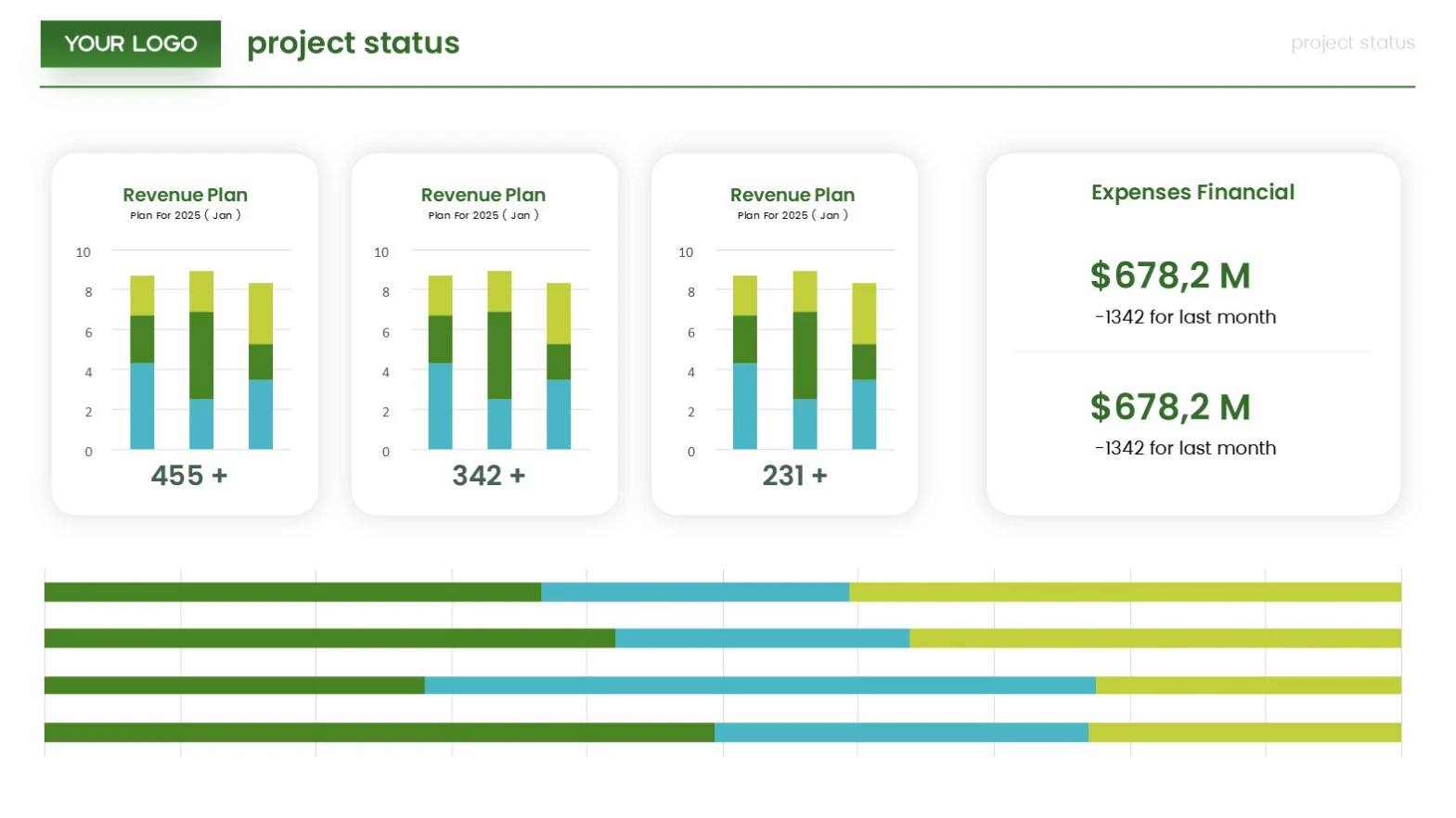This screenshot has height=818, width=1456.
Task: Select the dark green segment of the second horizontal bar
Action: (330, 638)
